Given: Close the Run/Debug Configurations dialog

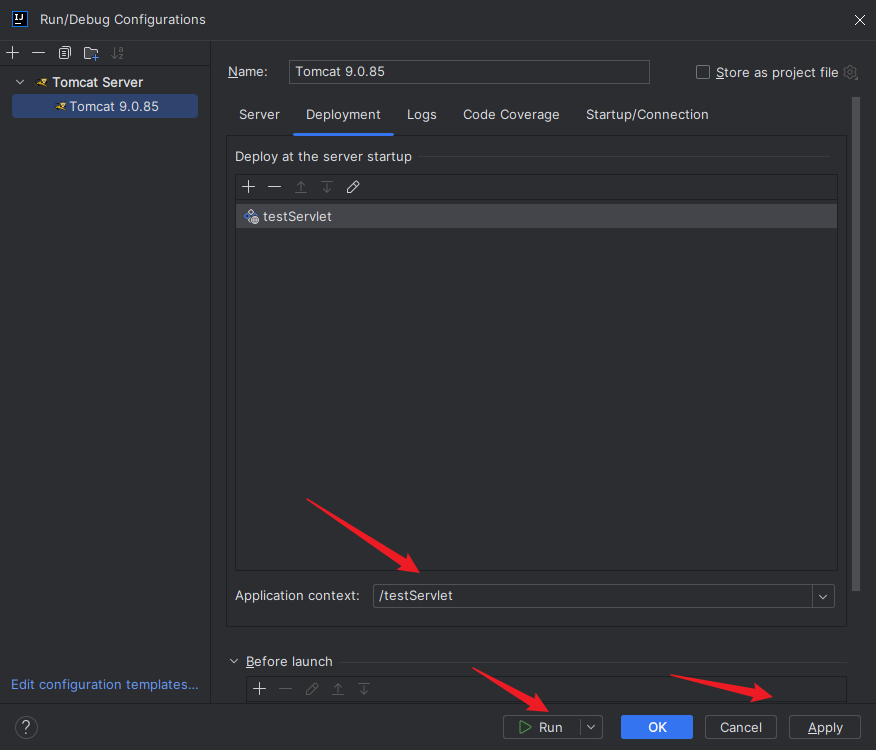Looking at the screenshot, I should 860,20.
